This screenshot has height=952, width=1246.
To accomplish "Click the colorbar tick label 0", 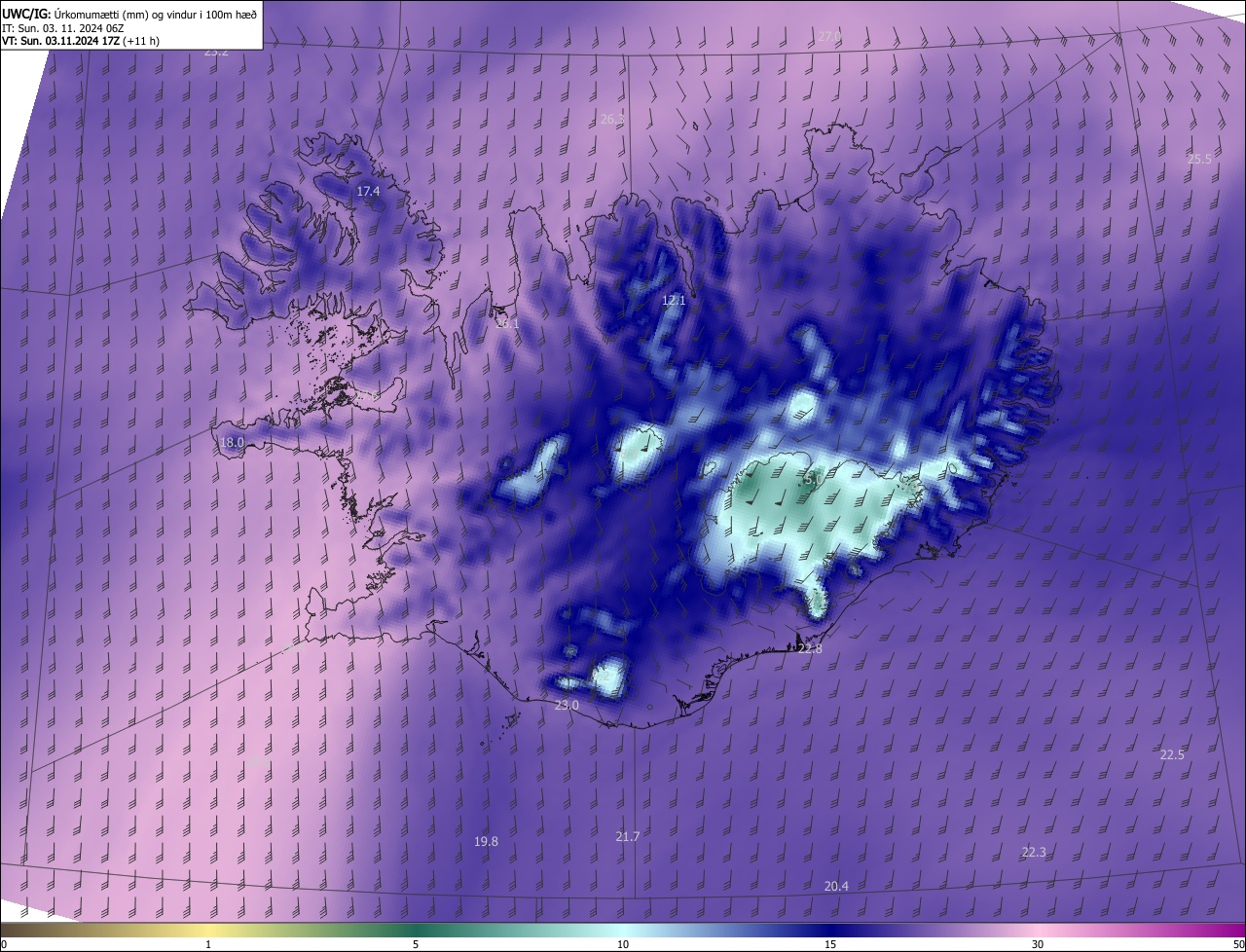I will tap(4, 944).
